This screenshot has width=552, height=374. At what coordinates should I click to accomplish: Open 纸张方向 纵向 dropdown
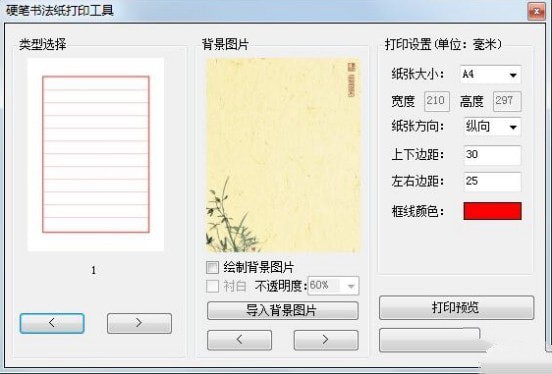[x=492, y=127]
